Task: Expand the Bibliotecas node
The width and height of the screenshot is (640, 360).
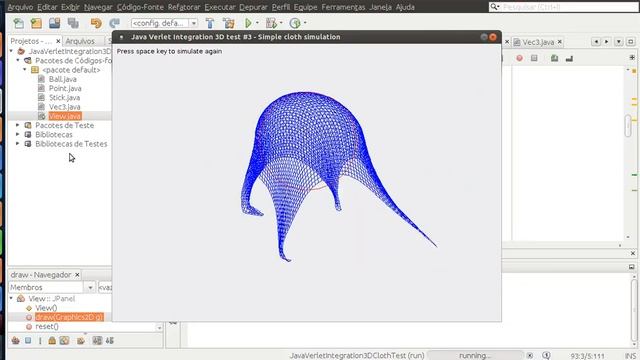Action: (x=18, y=134)
